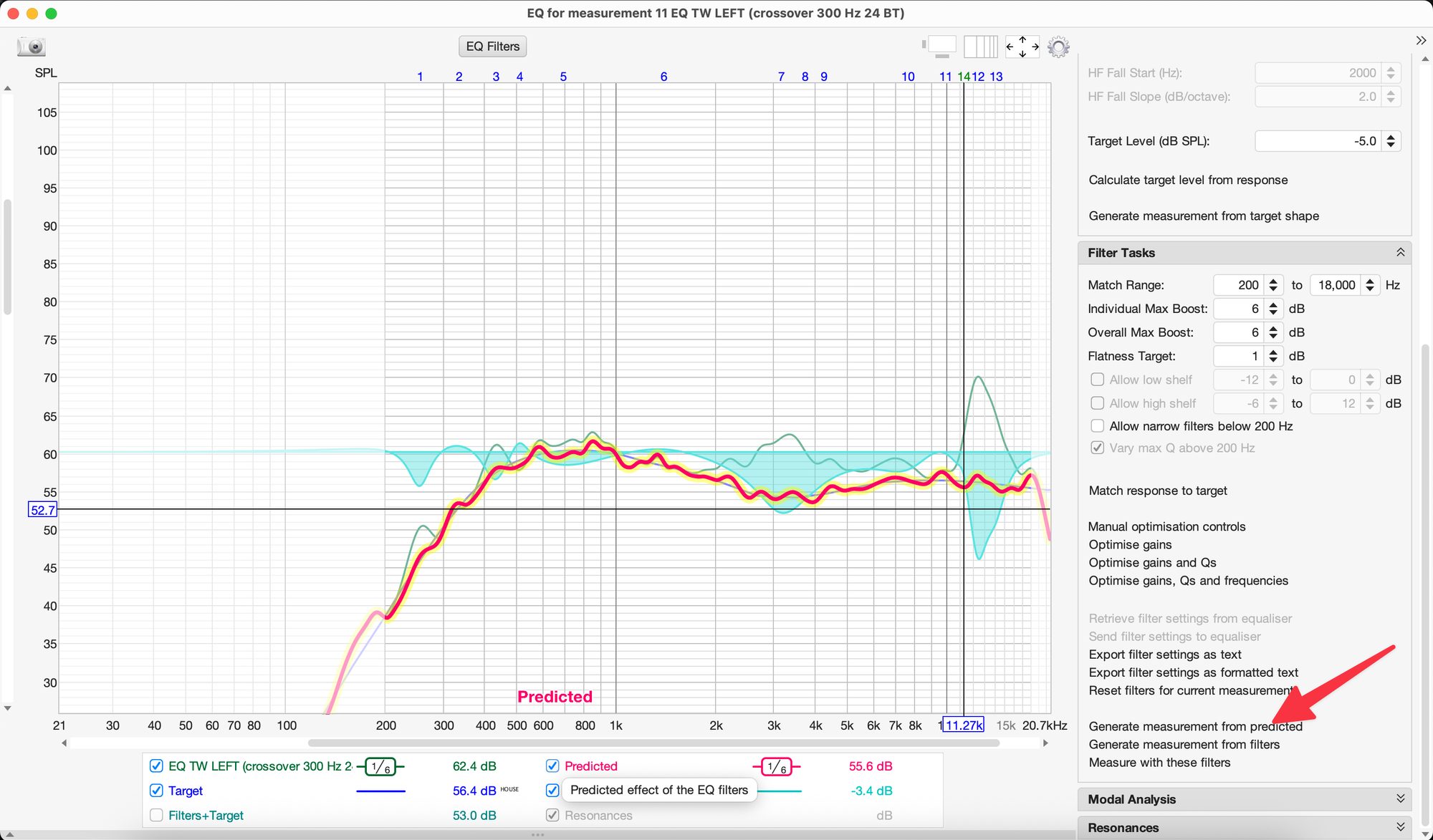Enable Allow narrow filters below 200 Hz

pos(1097,426)
